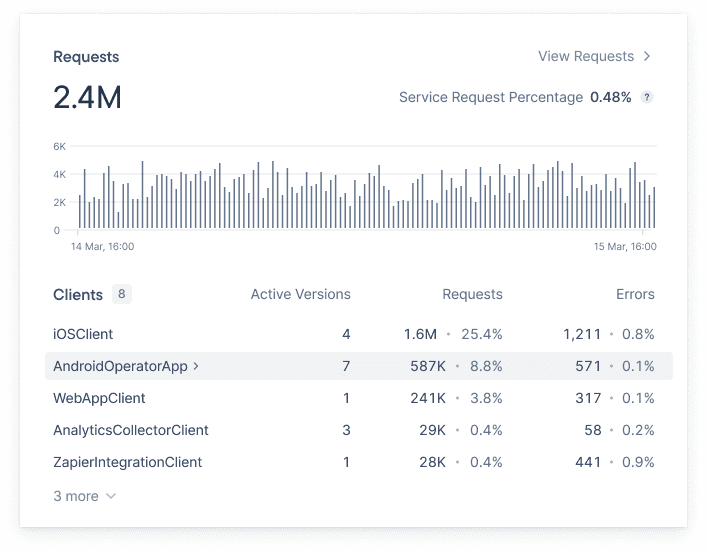The width and height of the screenshot is (707, 553).
Task: Select the iOSClient row
Action: click(83, 334)
